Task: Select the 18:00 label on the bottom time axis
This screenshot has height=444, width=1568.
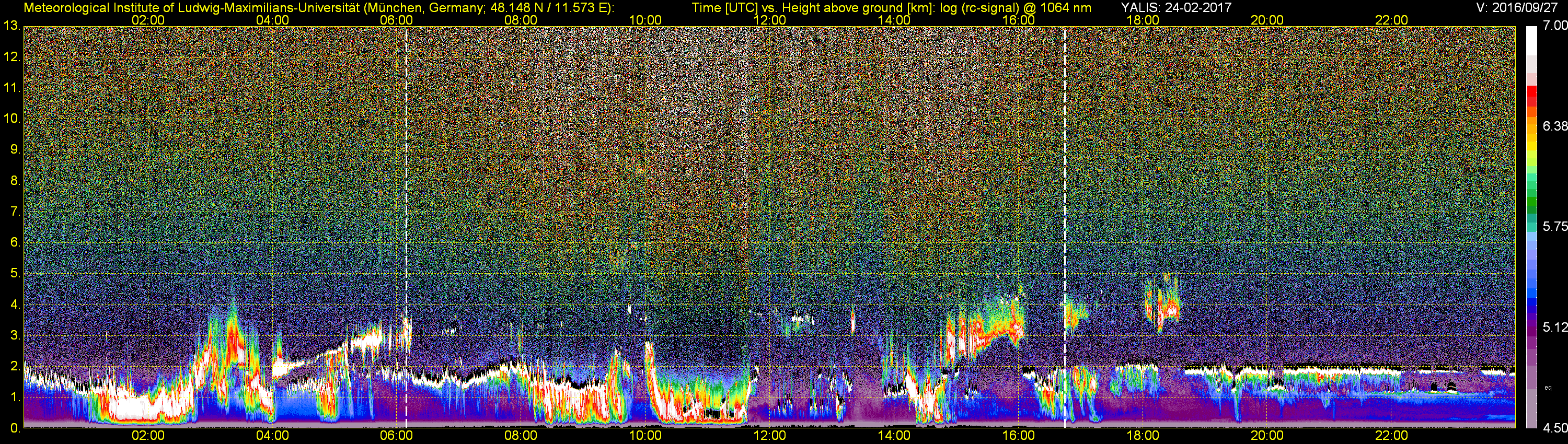Action: click(x=1143, y=436)
